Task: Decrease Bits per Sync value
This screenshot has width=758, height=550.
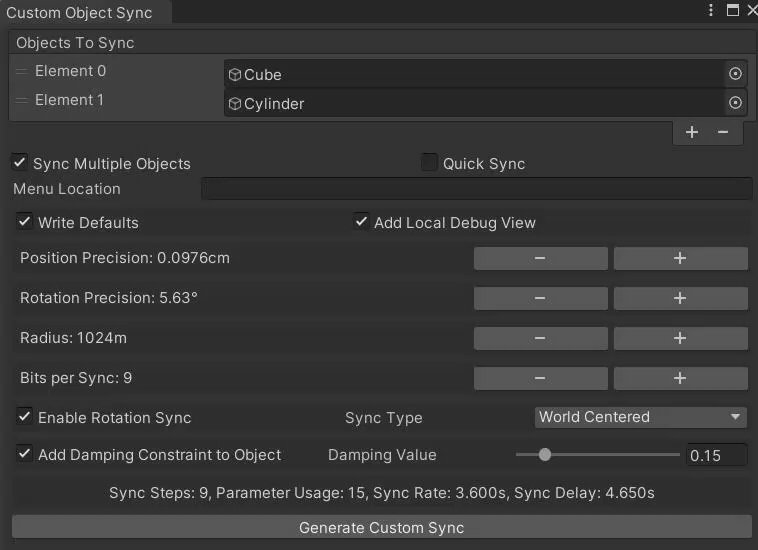Action: coord(540,378)
